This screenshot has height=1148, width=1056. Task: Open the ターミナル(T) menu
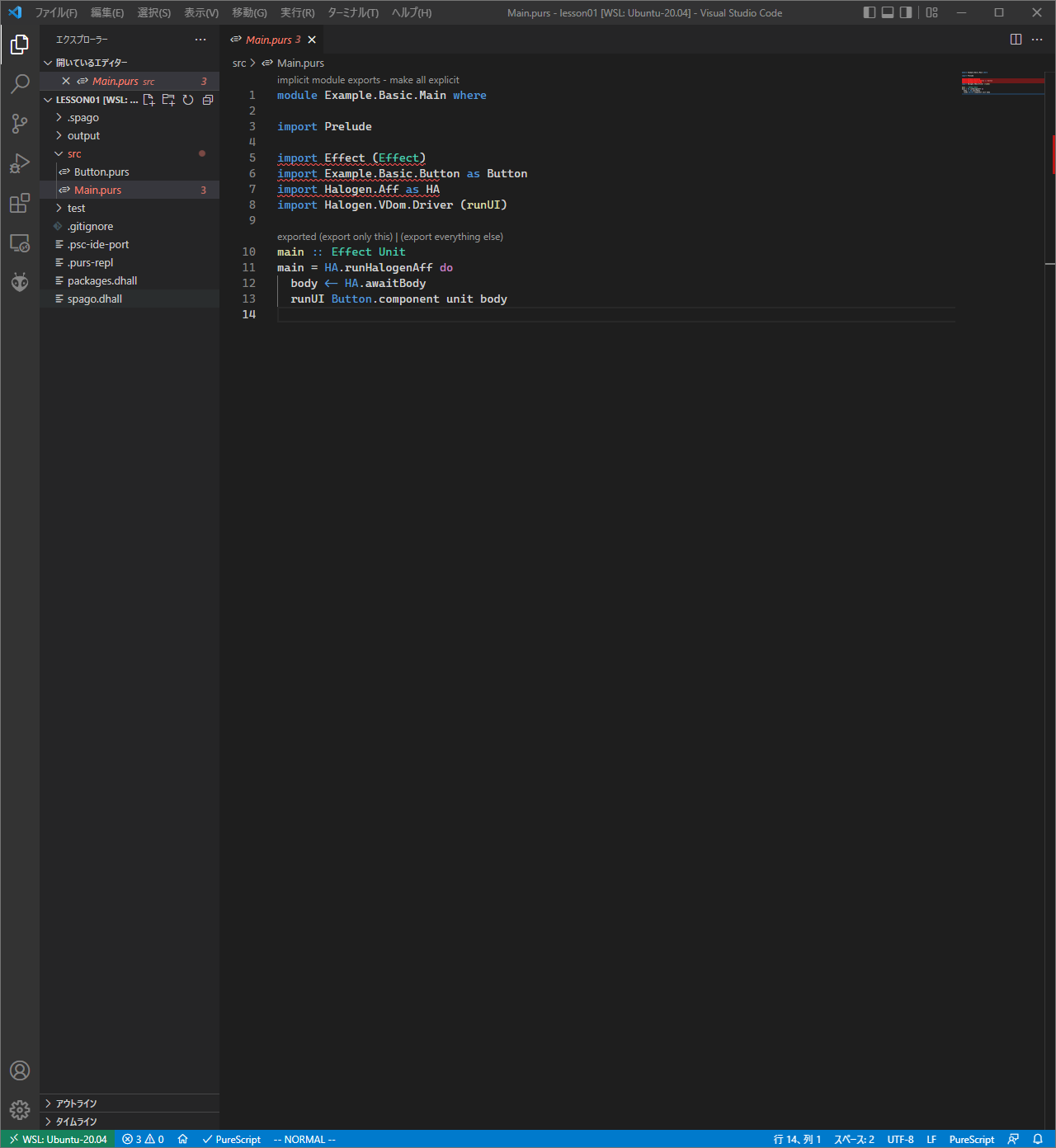click(353, 12)
